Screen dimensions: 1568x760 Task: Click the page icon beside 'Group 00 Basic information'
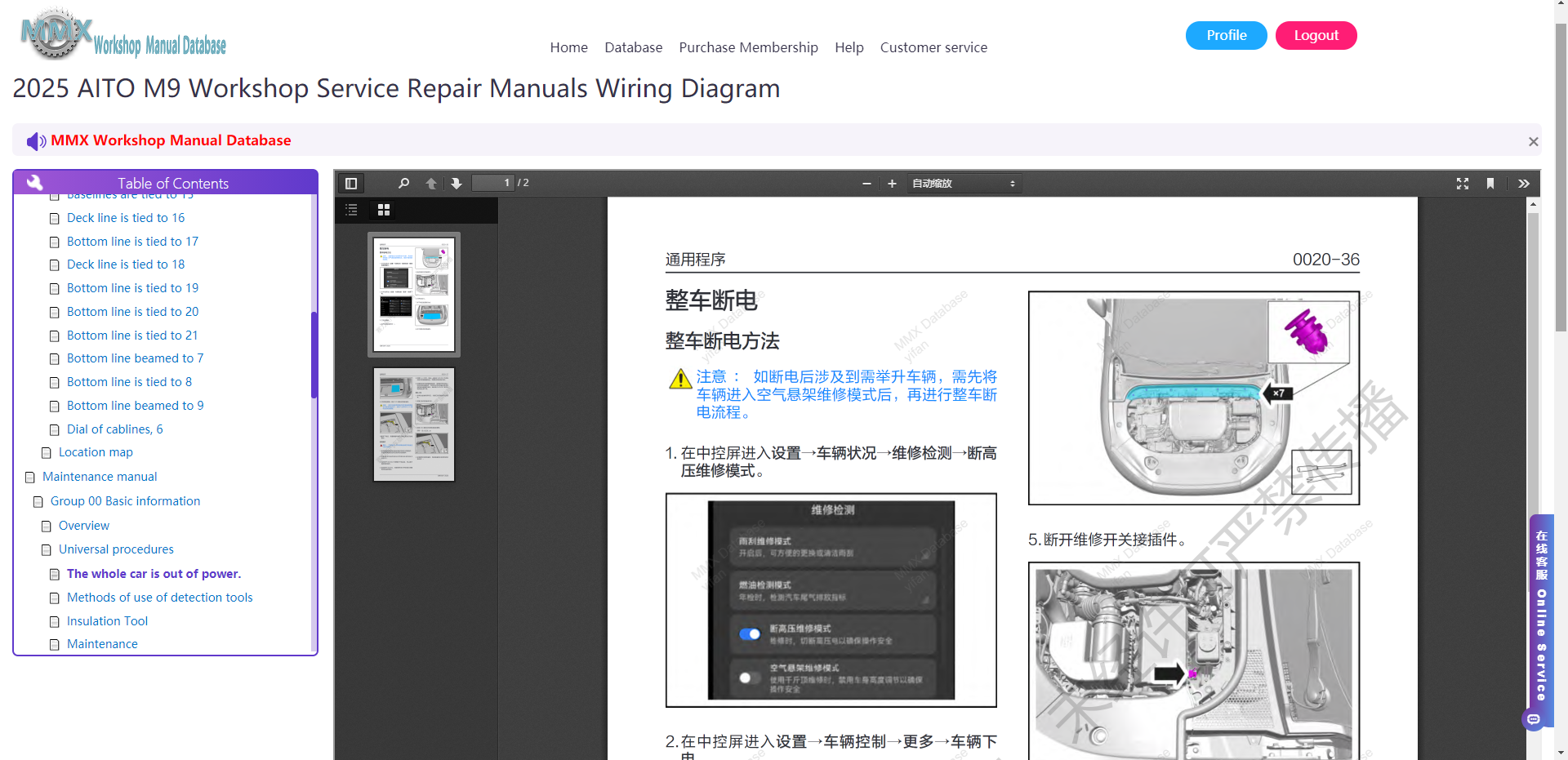click(x=38, y=502)
